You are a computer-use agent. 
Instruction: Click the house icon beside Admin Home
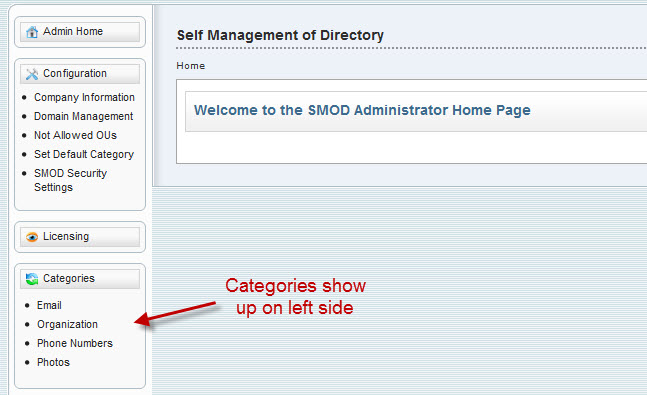pyautogui.click(x=32, y=32)
